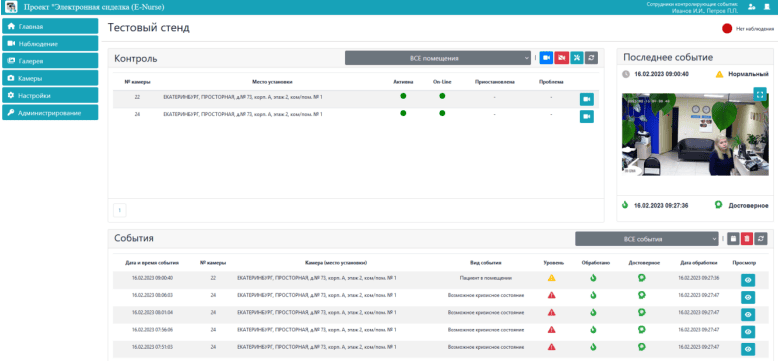Click green chat icon beside 'Достоверное' in last event
Image resolution: width=778 pixels, height=361 pixels.
[x=718, y=205]
